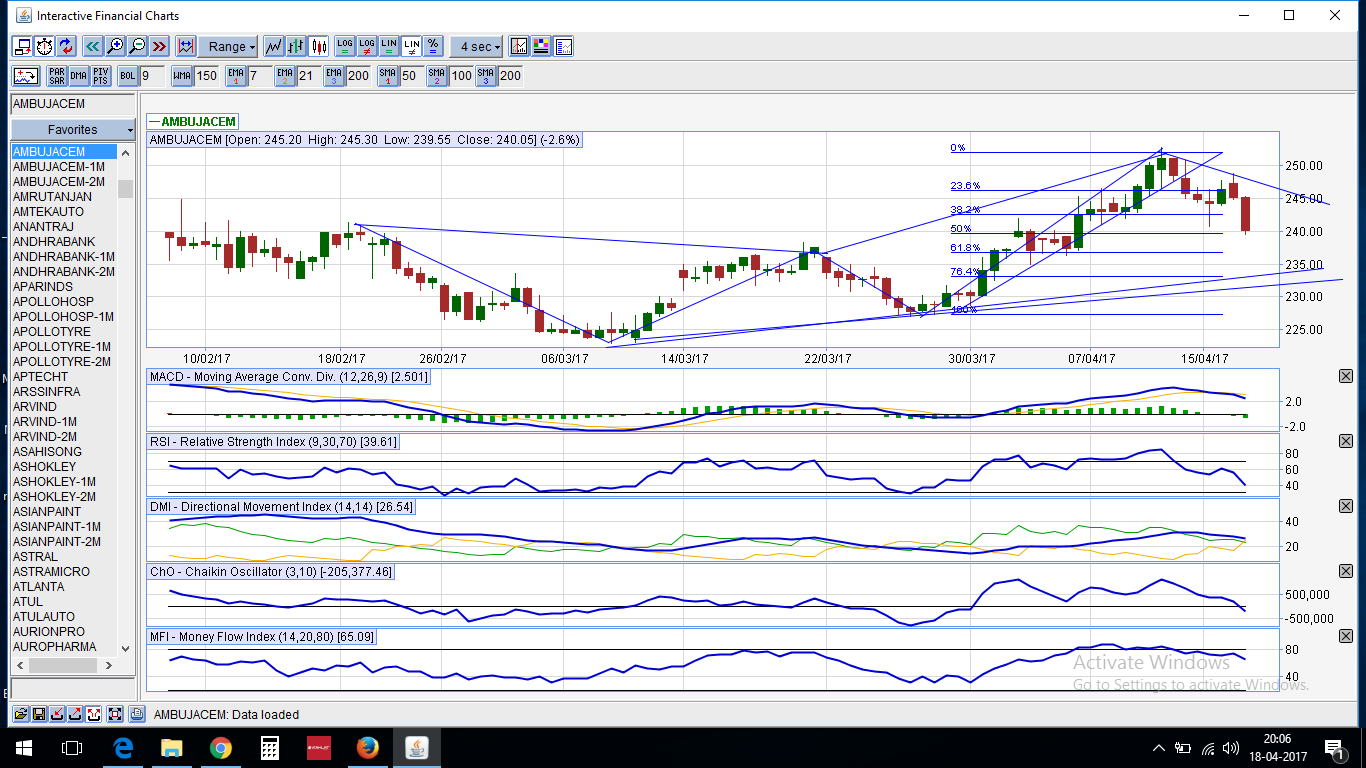Click the green double-left scroll arrows
This screenshot has height=768, width=1366.
(93, 46)
